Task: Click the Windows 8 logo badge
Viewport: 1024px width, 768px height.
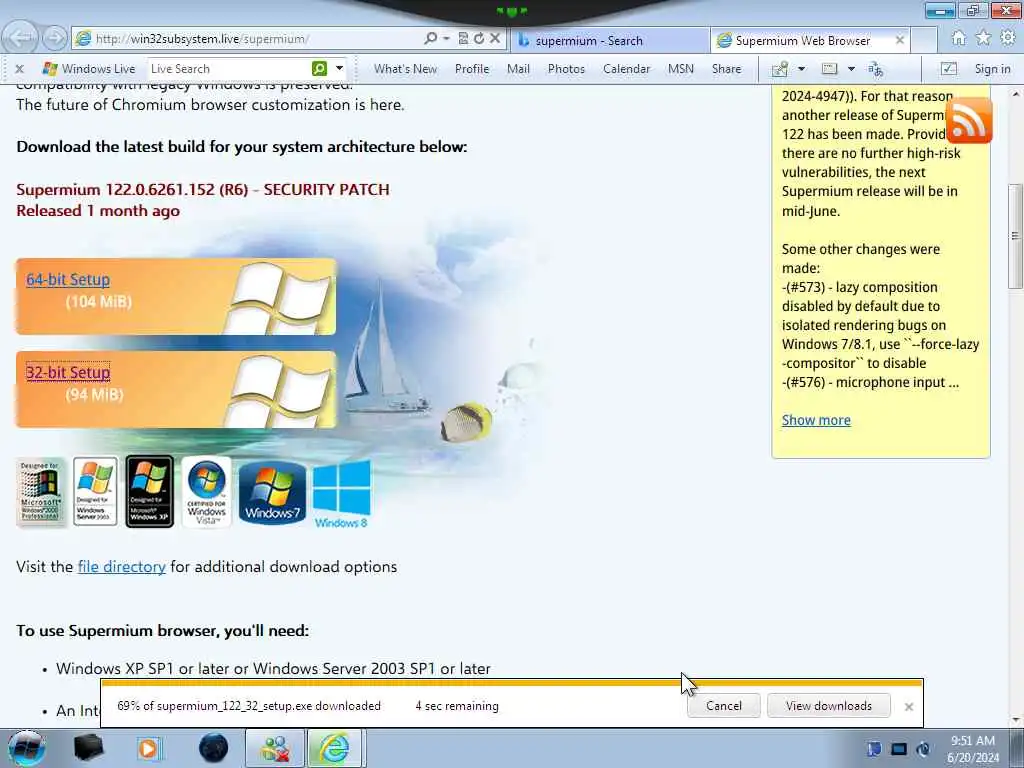Action: (342, 494)
